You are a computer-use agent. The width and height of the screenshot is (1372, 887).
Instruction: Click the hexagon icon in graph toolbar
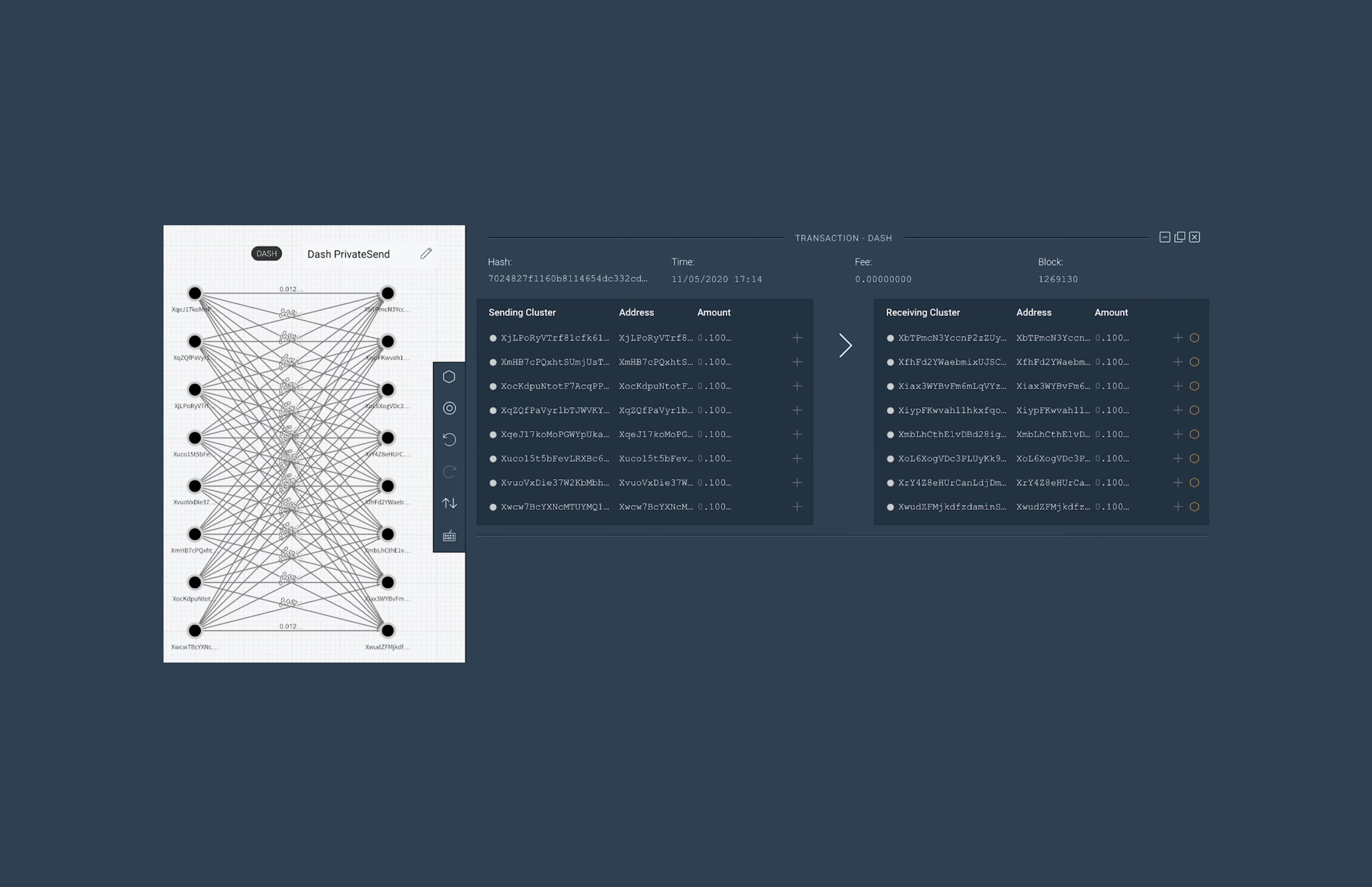449,377
